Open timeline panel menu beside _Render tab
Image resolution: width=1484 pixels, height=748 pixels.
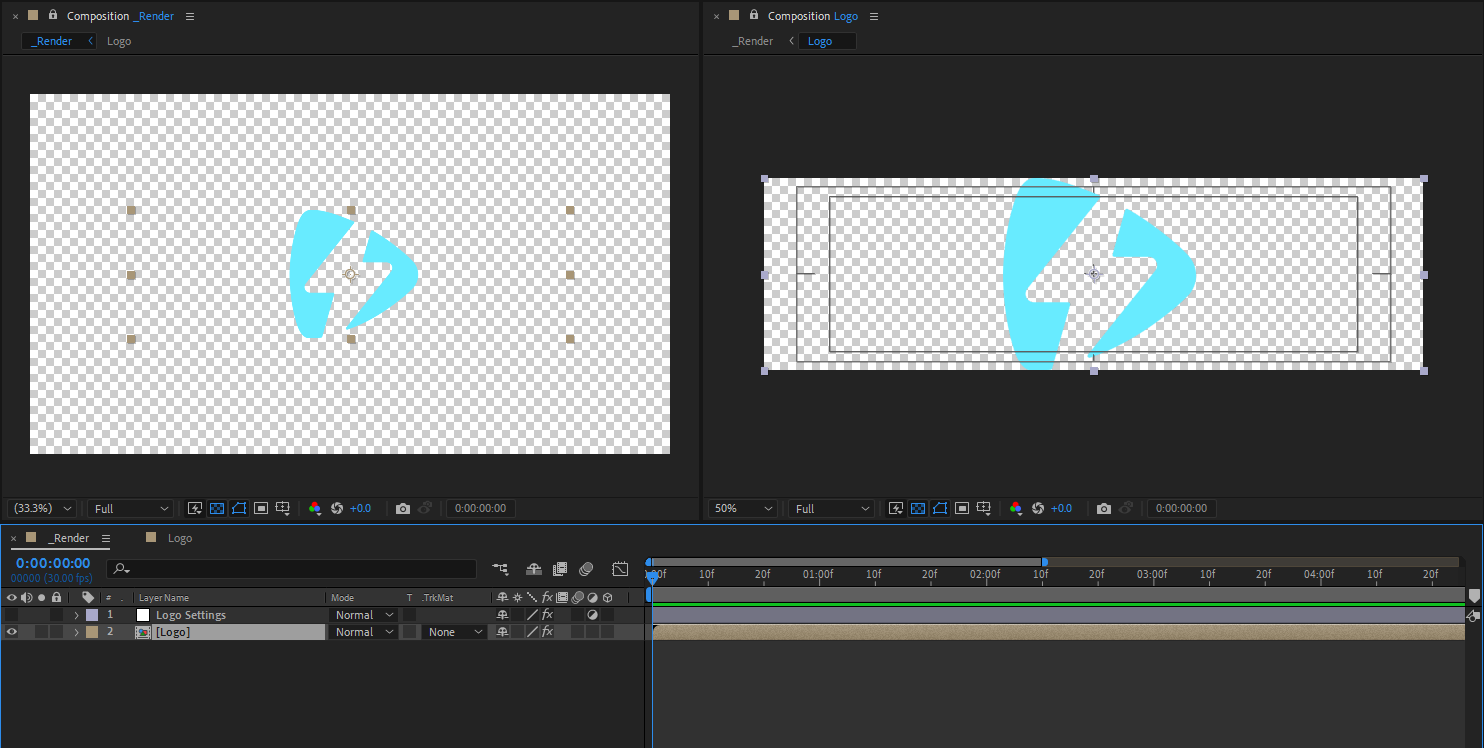(x=104, y=538)
